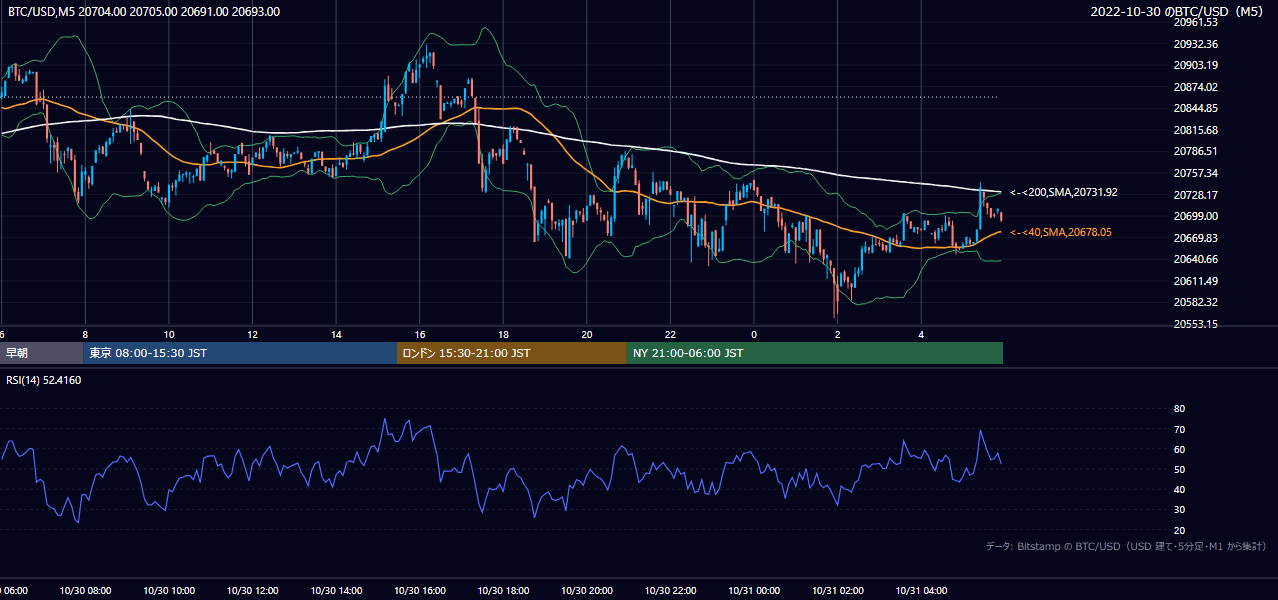Click price axis value 20582.32

point(1195,302)
